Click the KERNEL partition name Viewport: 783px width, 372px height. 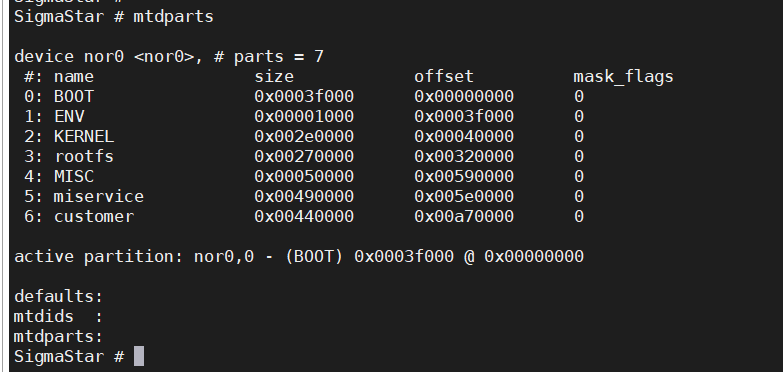pos(84,136)
